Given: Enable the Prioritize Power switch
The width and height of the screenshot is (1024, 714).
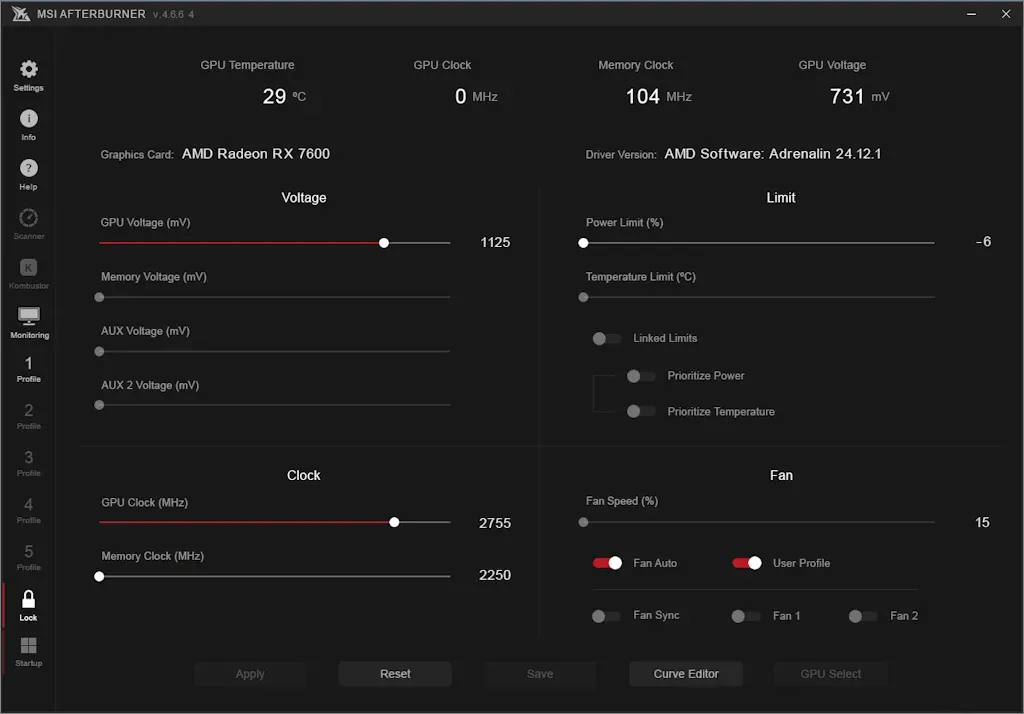Looking at the screenshot, I should point(641,376).
